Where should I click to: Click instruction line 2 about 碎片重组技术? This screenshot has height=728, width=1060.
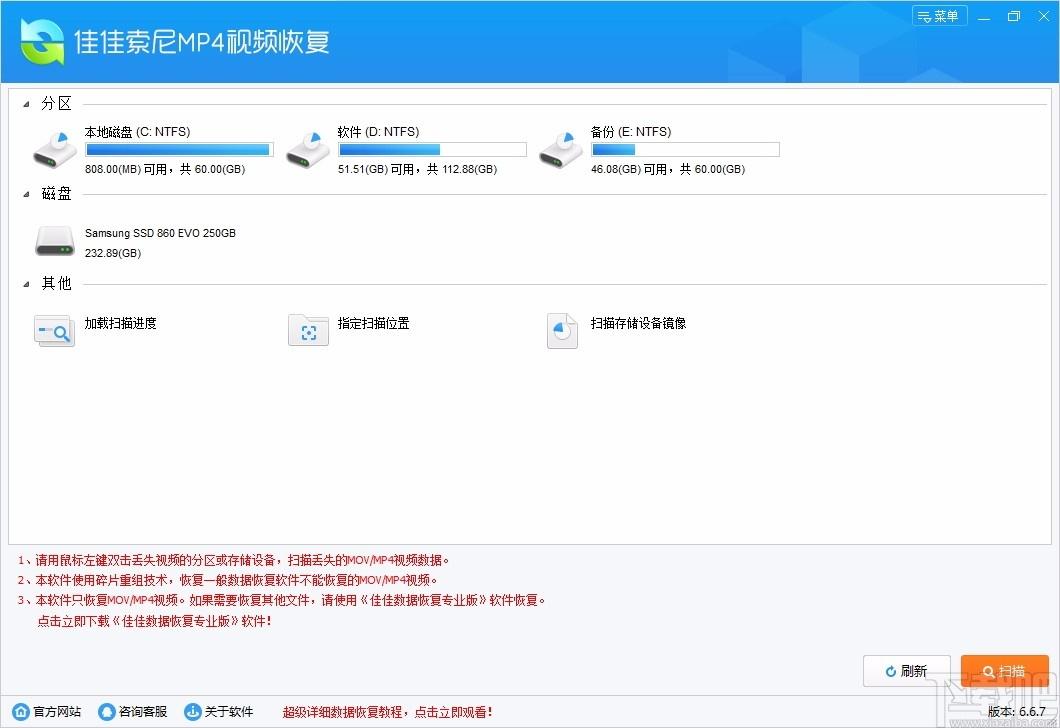coord(227,580)
